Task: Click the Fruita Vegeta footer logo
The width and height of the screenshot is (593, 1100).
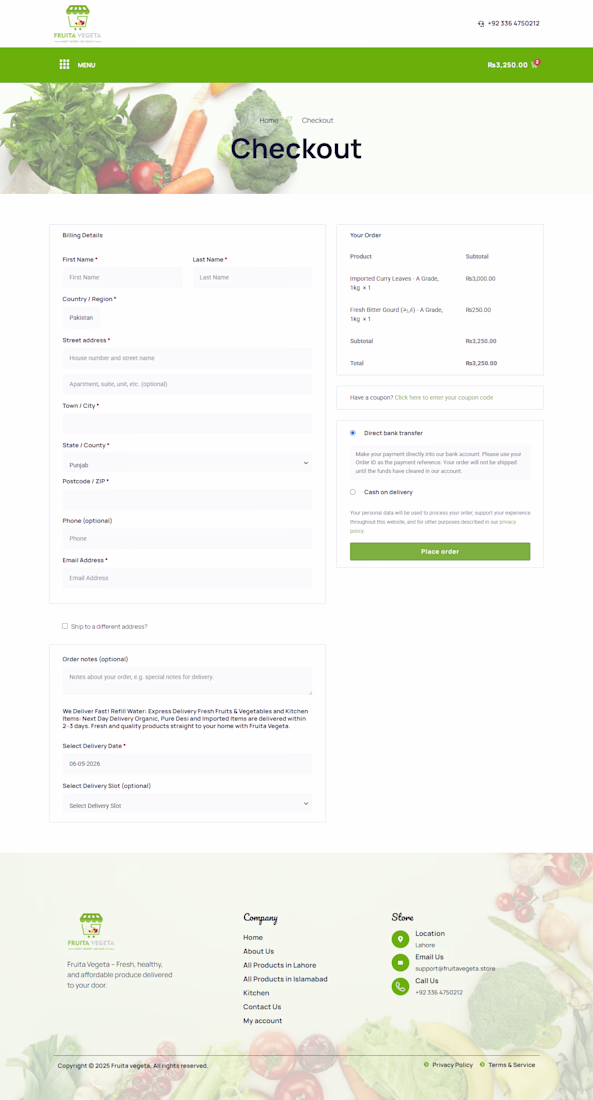Action: pos(91,932)
